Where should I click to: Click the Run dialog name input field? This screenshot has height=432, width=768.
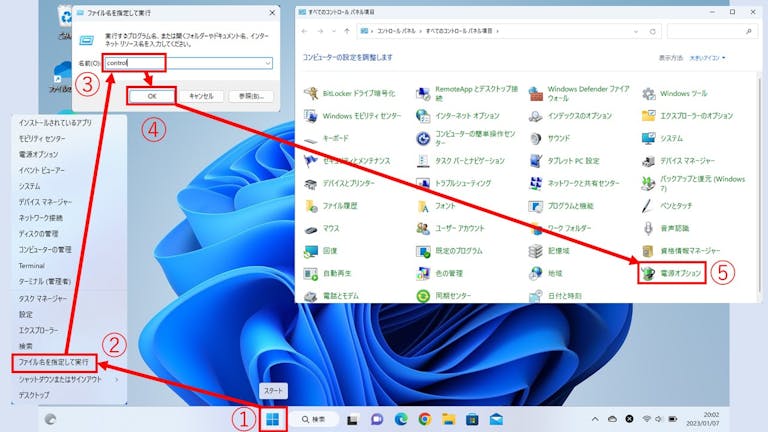click(189, 63)
